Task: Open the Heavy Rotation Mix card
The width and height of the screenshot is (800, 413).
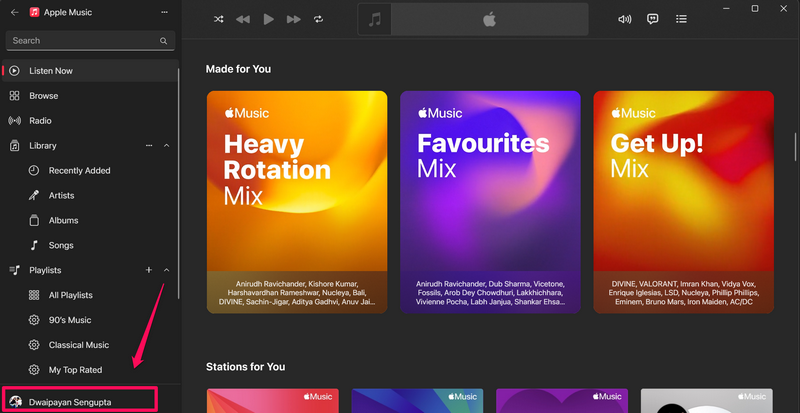Action: click(x=297, y=202)
